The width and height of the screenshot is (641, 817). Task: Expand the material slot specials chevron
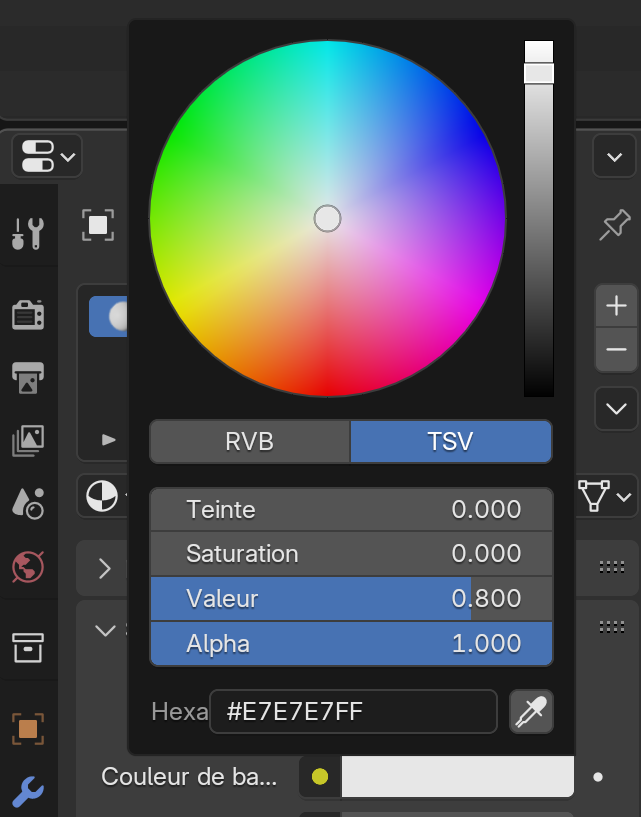(x=616, y=408)
